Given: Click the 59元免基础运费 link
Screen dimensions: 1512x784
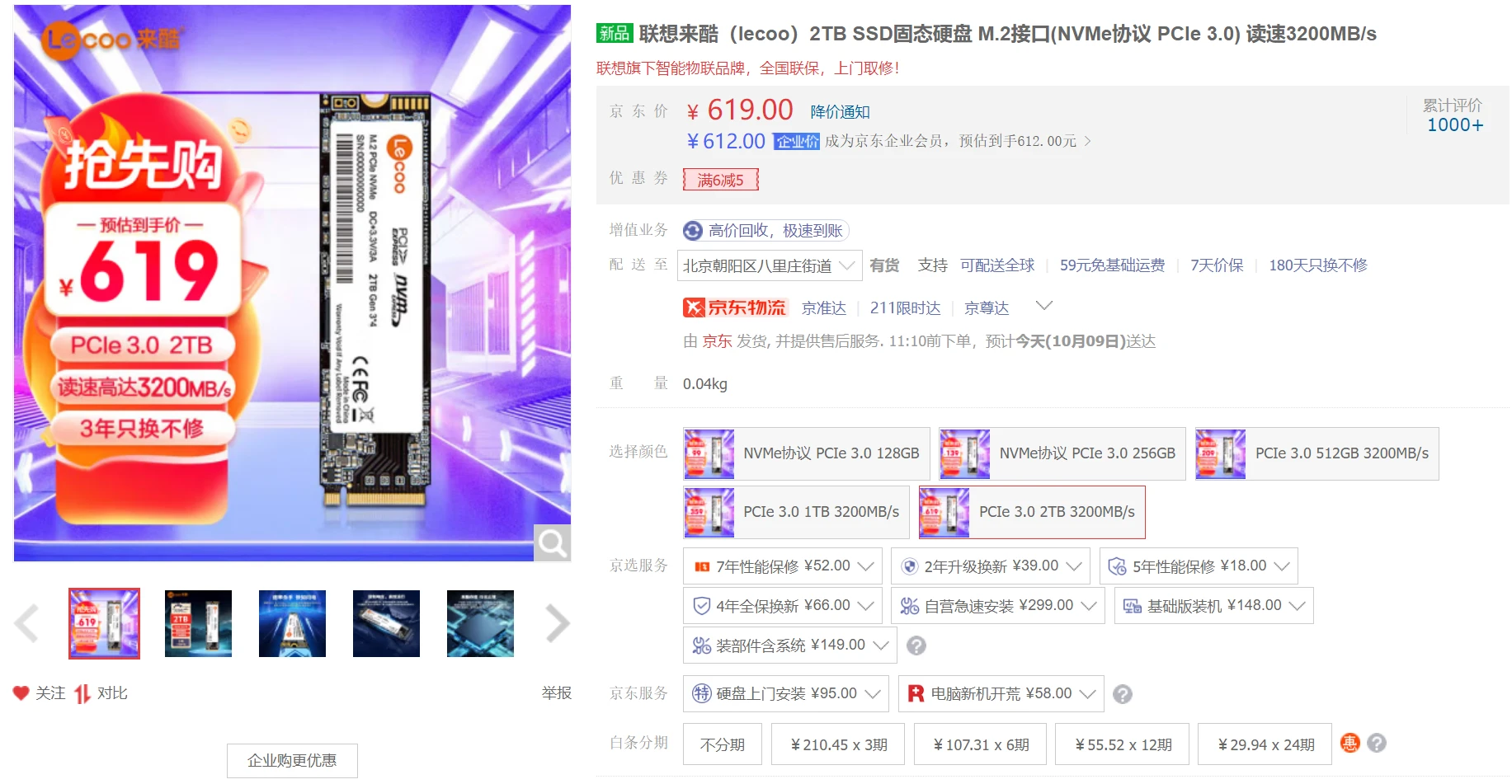Looking at the screenshot, I should pos(1112,265).
